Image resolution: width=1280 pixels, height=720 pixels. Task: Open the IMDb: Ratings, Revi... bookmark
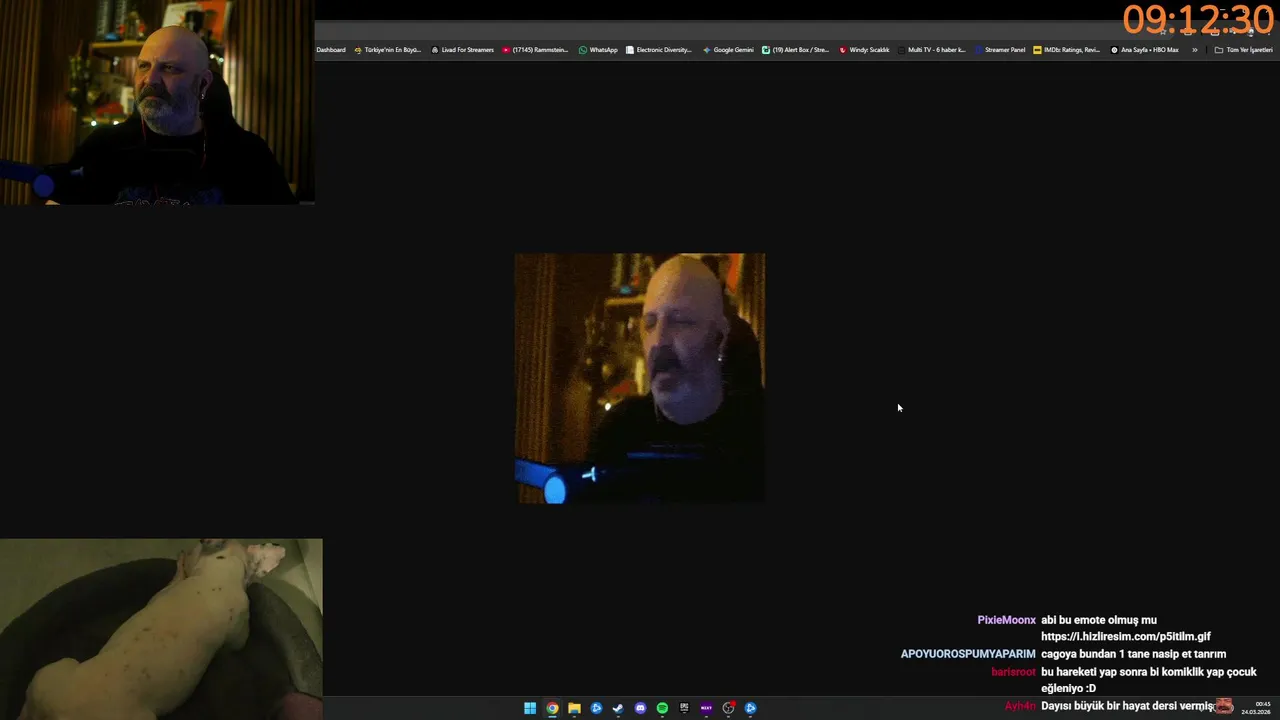pyautogui.click(x=1067, y=50)
